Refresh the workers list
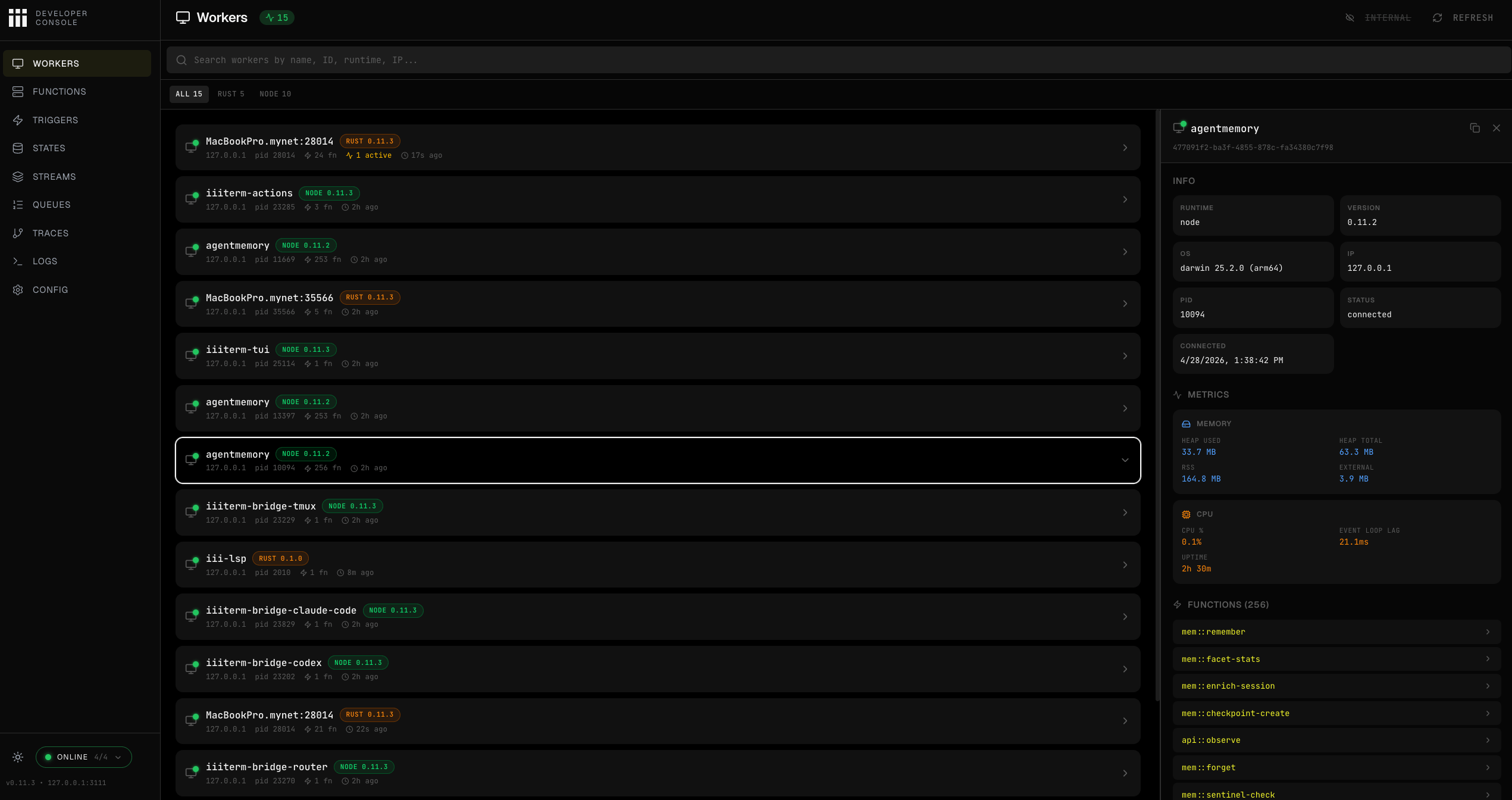This screenshot has width=1512, height=800. click(1463, 18)
